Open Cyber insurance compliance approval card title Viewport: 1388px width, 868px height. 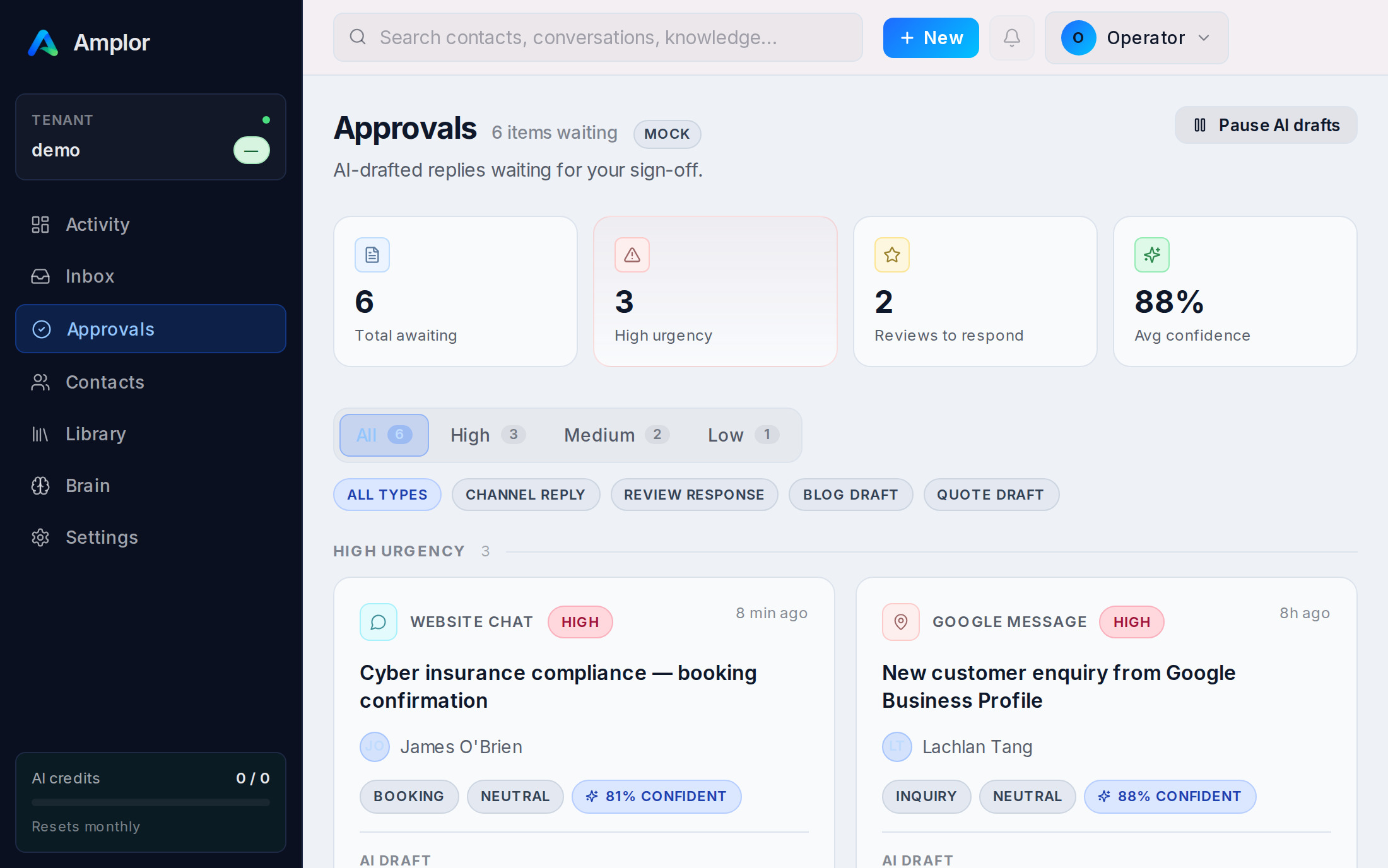558,686
